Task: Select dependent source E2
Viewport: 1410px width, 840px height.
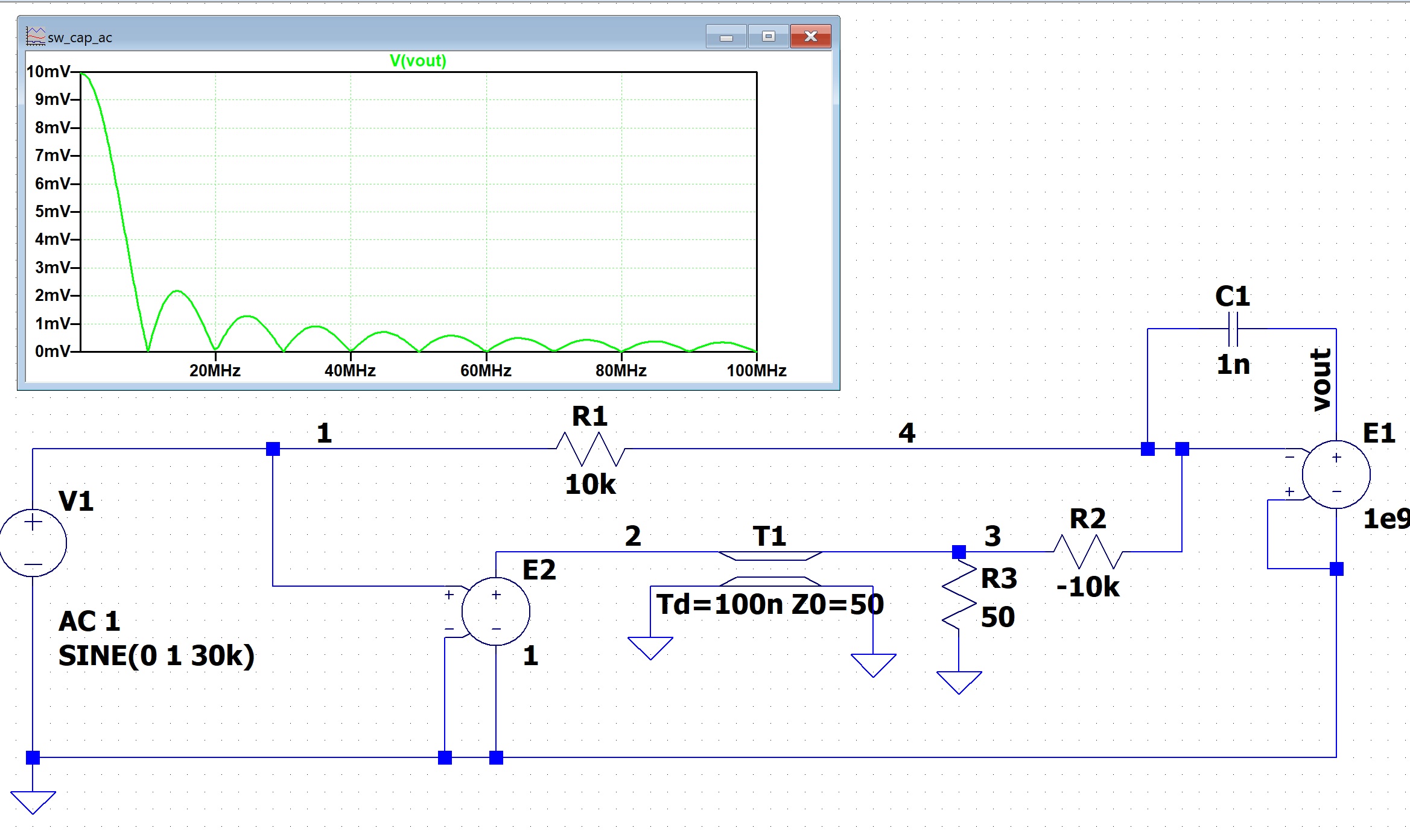Action: tap(495, 611)
